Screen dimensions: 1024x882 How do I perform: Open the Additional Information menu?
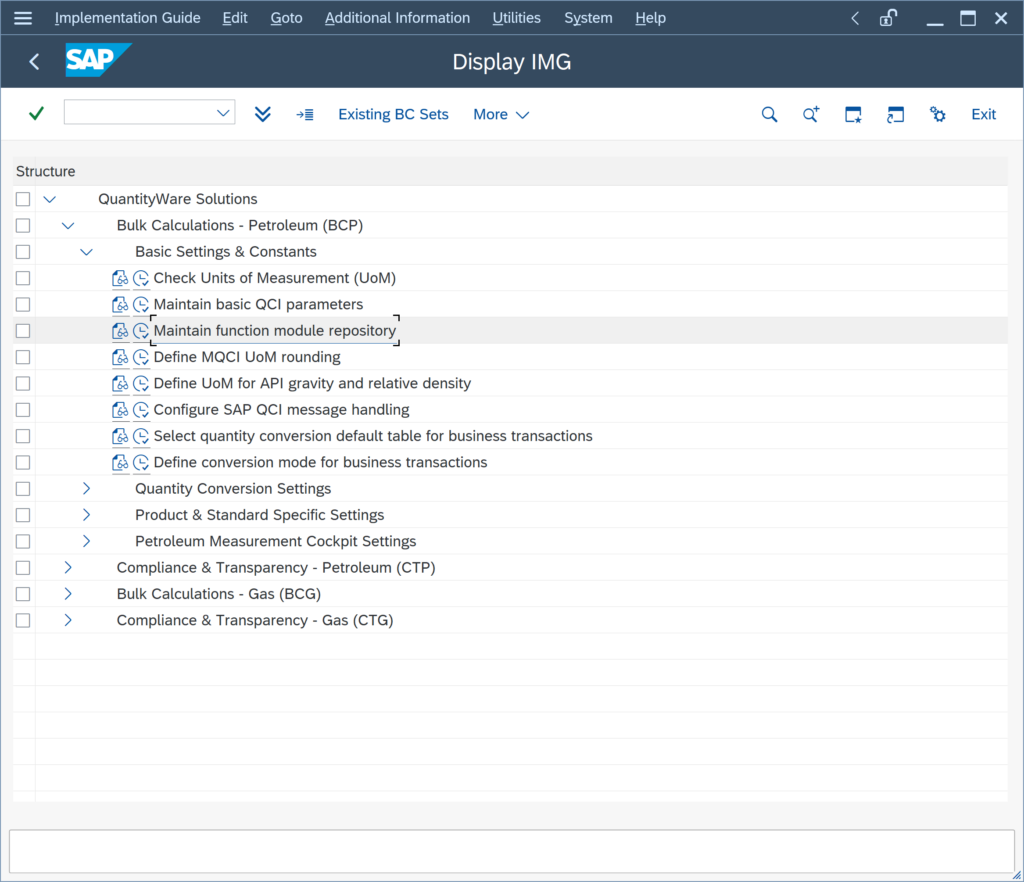(x=397, y=18)
